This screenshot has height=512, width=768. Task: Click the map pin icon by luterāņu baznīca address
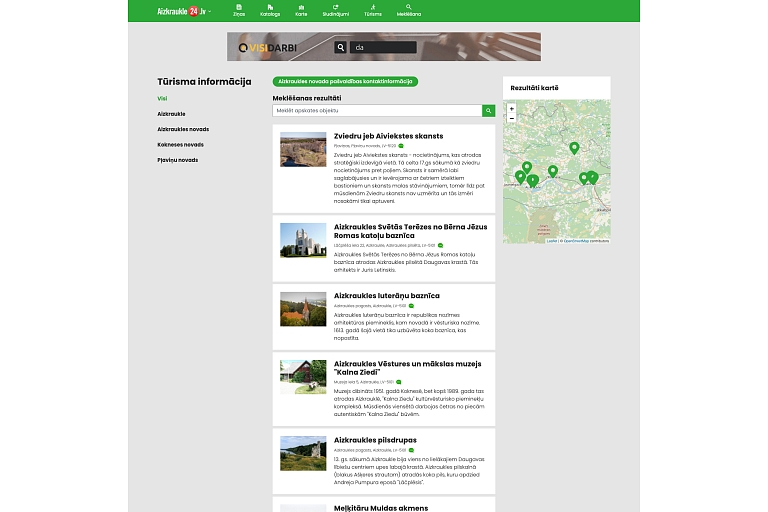[411, 306]
